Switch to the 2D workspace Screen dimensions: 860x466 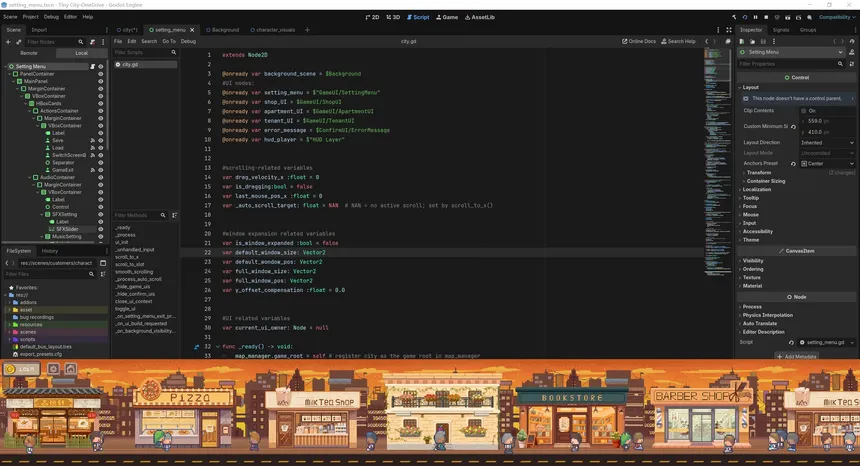(x=372, y=17)
